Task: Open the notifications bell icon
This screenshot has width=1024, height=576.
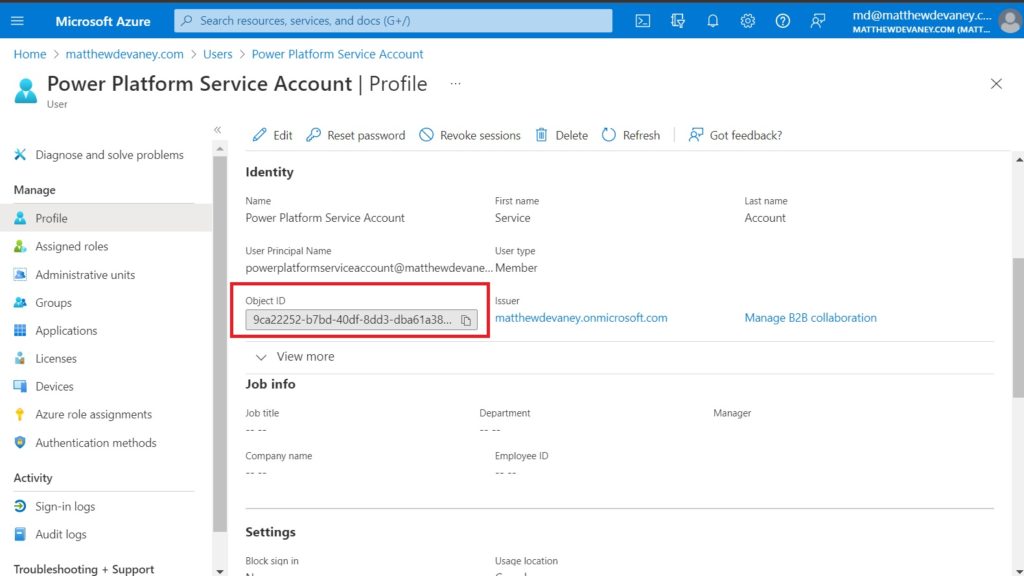Action: pyautogui.click(x=712, y=21)
